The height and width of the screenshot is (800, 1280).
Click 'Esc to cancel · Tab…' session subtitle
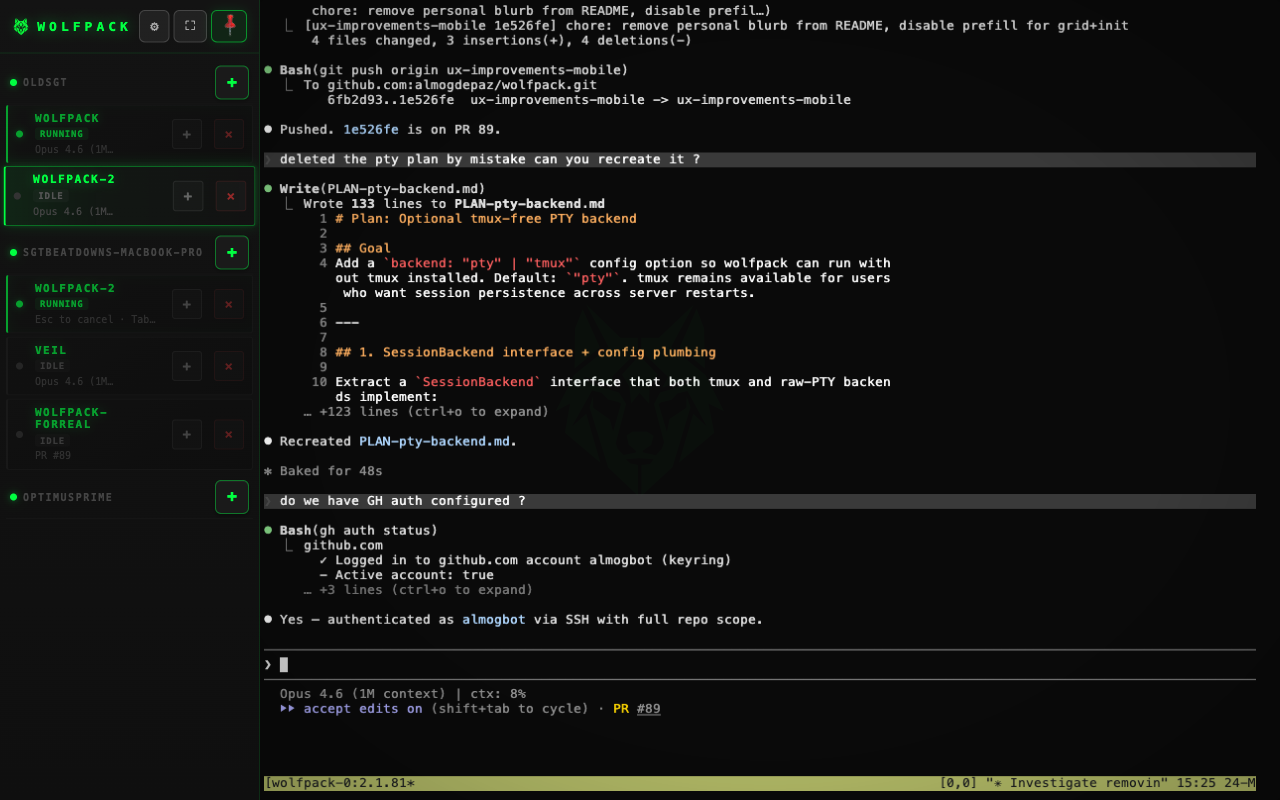[96, 320]
